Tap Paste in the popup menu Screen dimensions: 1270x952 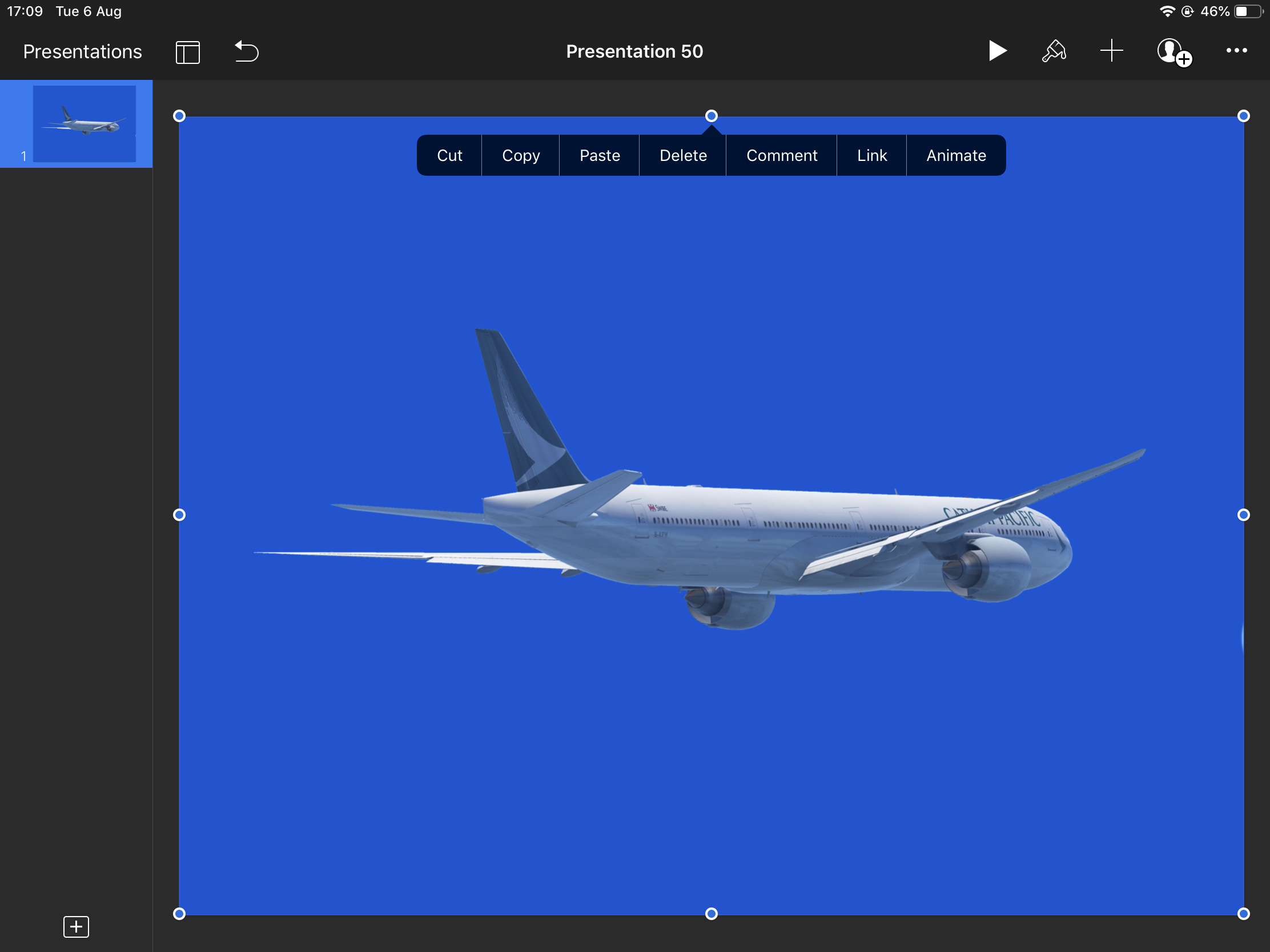tap(600, 155)
